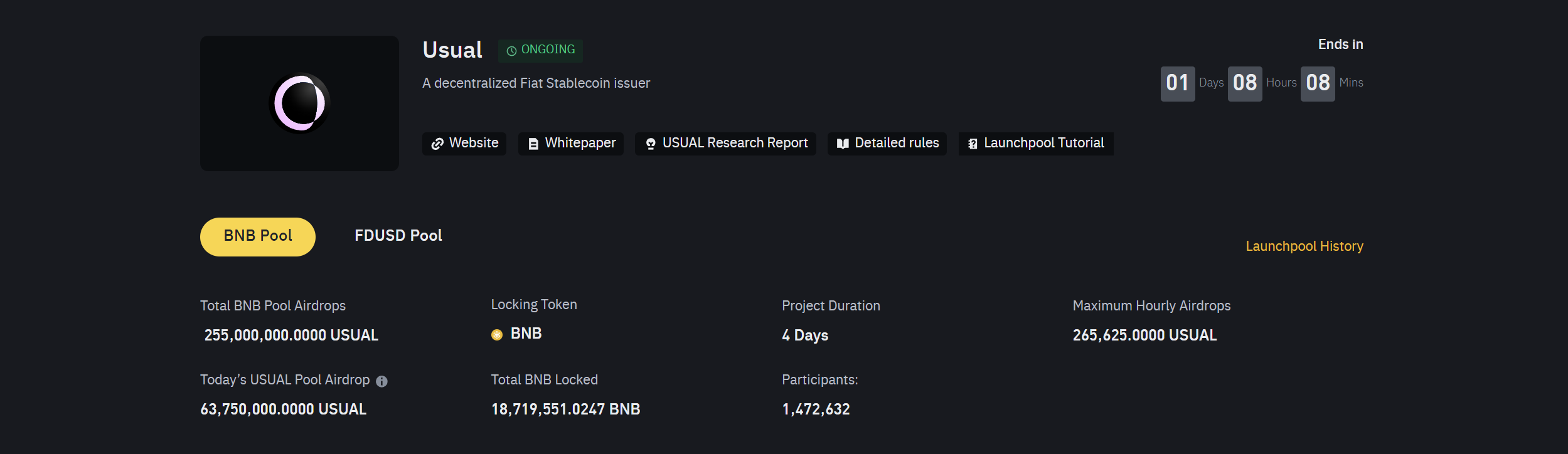Viewport: 1568px width, 454px height.
Task: Click the info icon next to Today's USUAL Pool Airdrop
Action: [x=381, y=381]
